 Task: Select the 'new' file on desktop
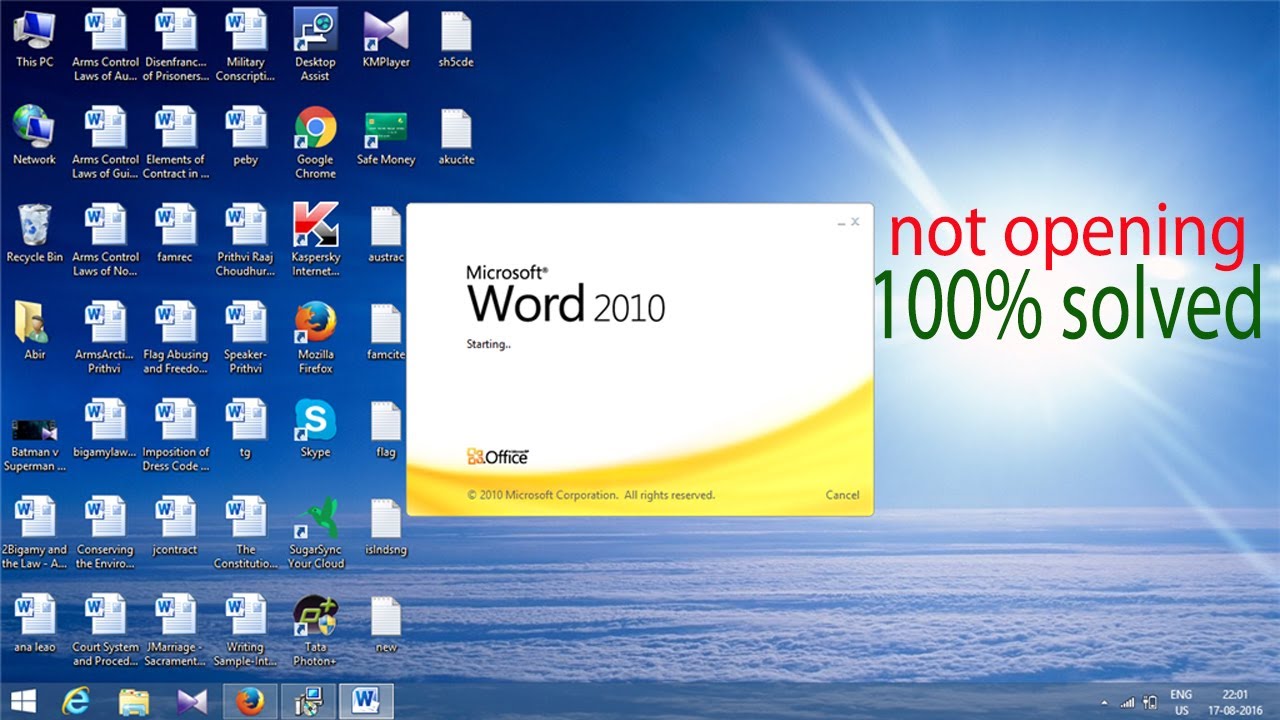[386, 624]
